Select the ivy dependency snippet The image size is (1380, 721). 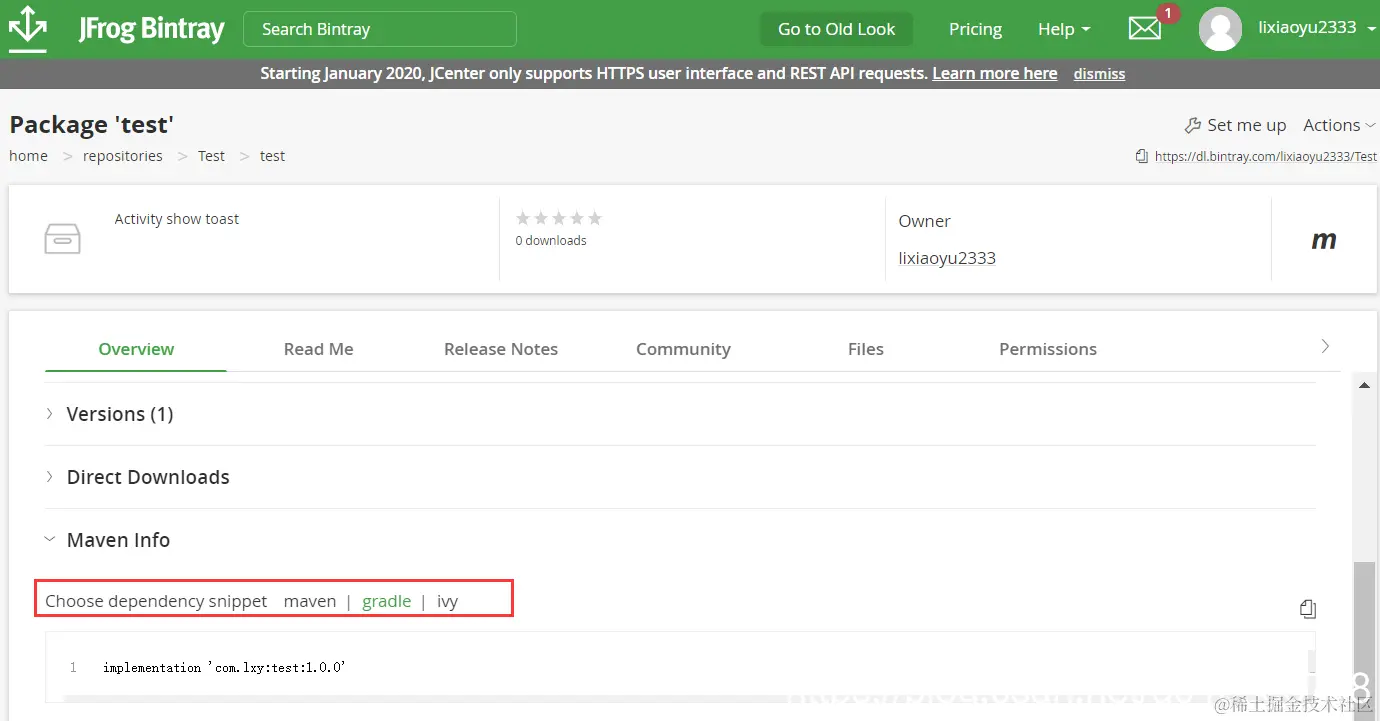(447, 601)
